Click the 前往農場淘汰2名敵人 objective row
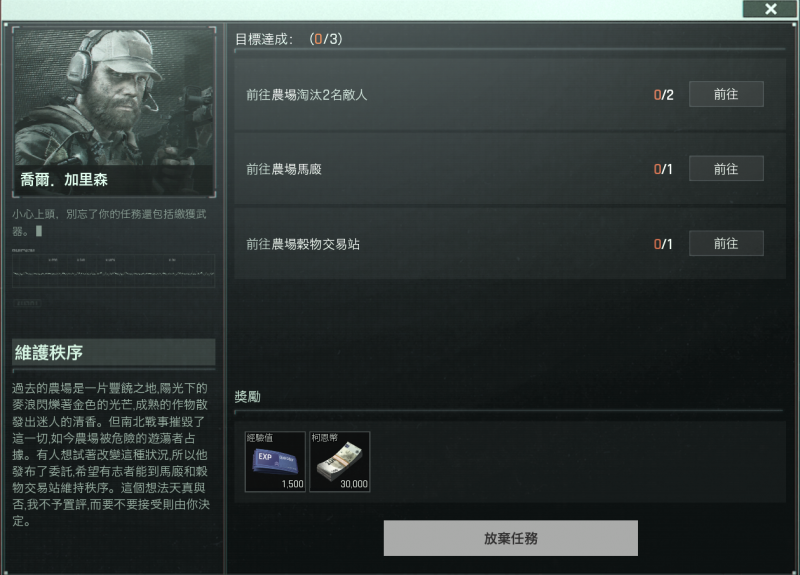Screen dimensions: 800x575 pos(509,94)
